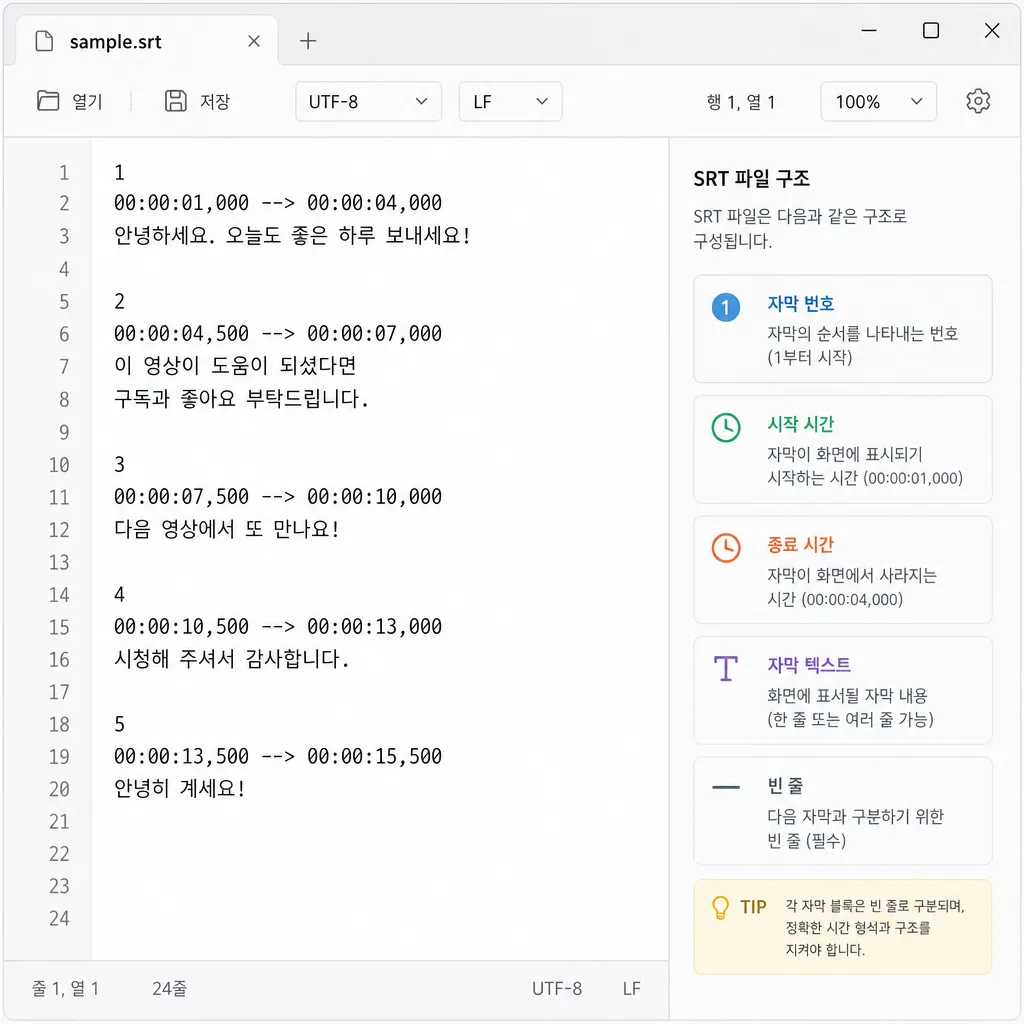Open the LF line ending dropdown
The image size is (1024, 1024).
[510, 101]
